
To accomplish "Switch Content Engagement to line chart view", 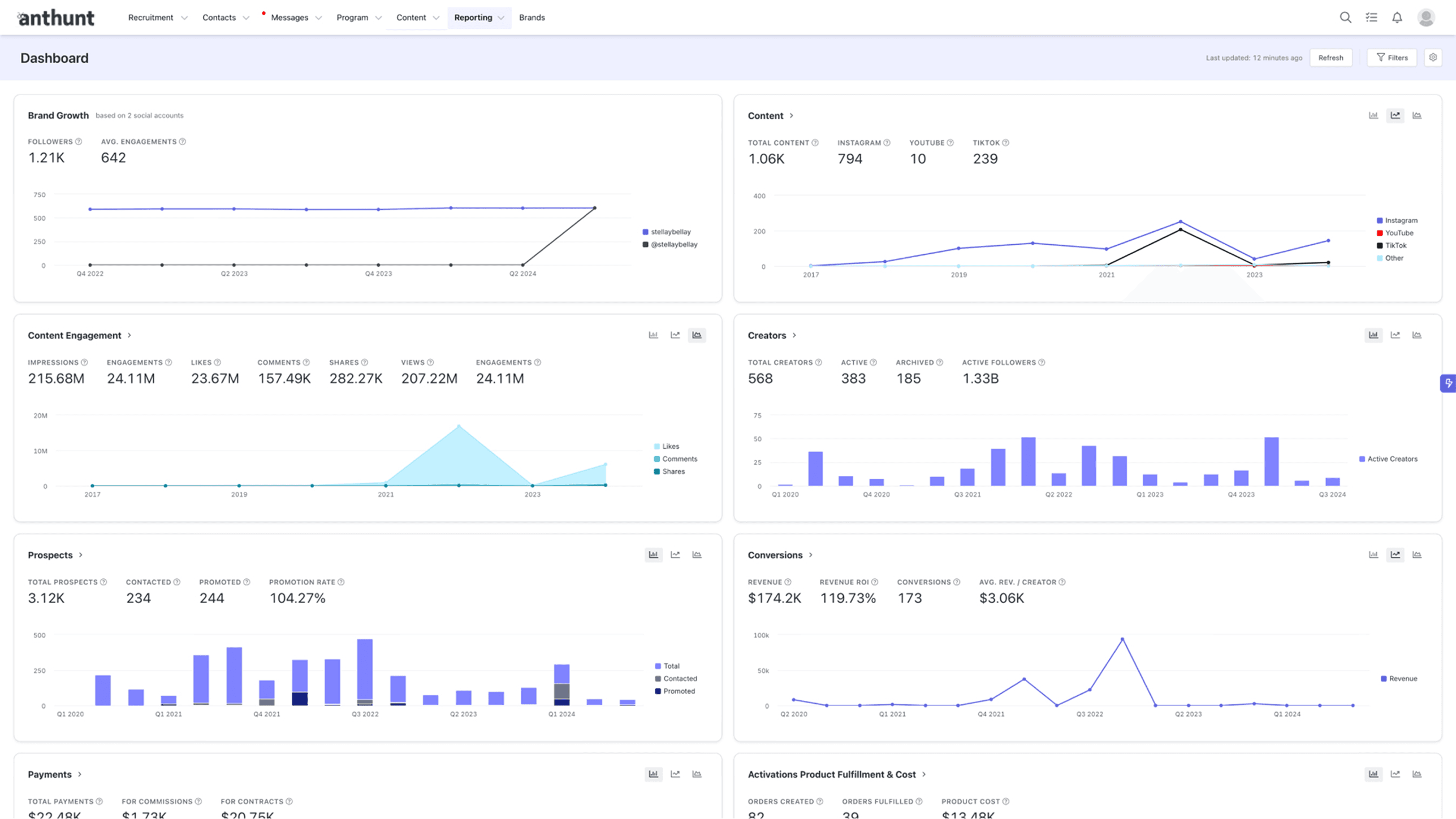I will (675, 335).
